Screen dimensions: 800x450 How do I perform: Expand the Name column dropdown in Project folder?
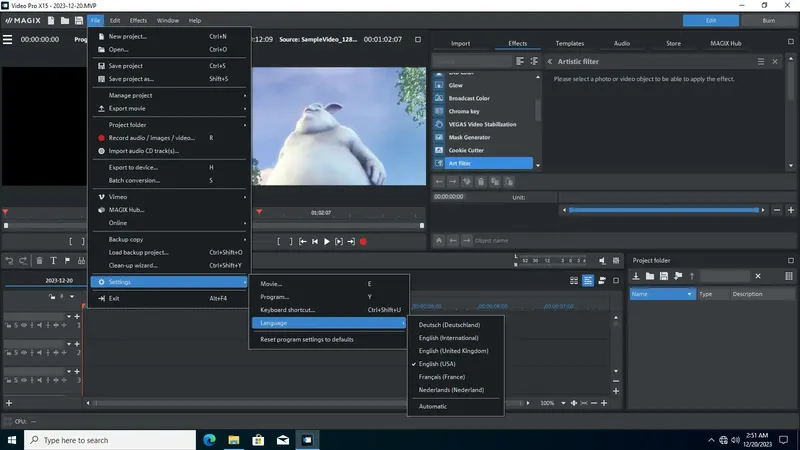tap(688, 295)
